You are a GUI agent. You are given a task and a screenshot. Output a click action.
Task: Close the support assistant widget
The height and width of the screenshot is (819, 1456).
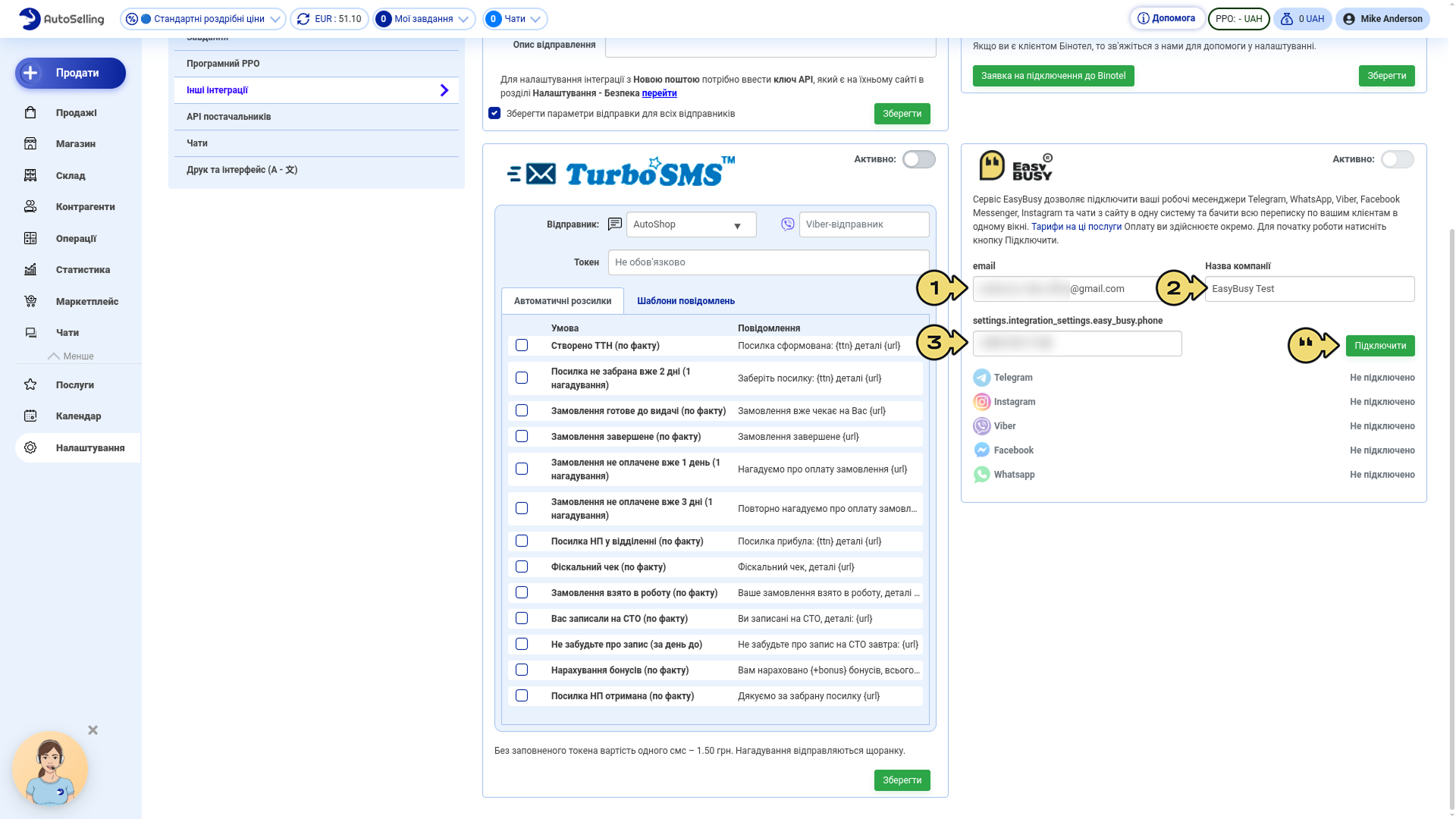pos(93,730)
